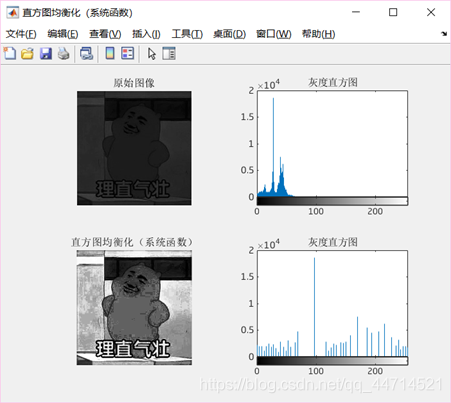451x403 pixels.
Task: Click the 原始图像 dark bear image
Action: [x=134, y=148]
